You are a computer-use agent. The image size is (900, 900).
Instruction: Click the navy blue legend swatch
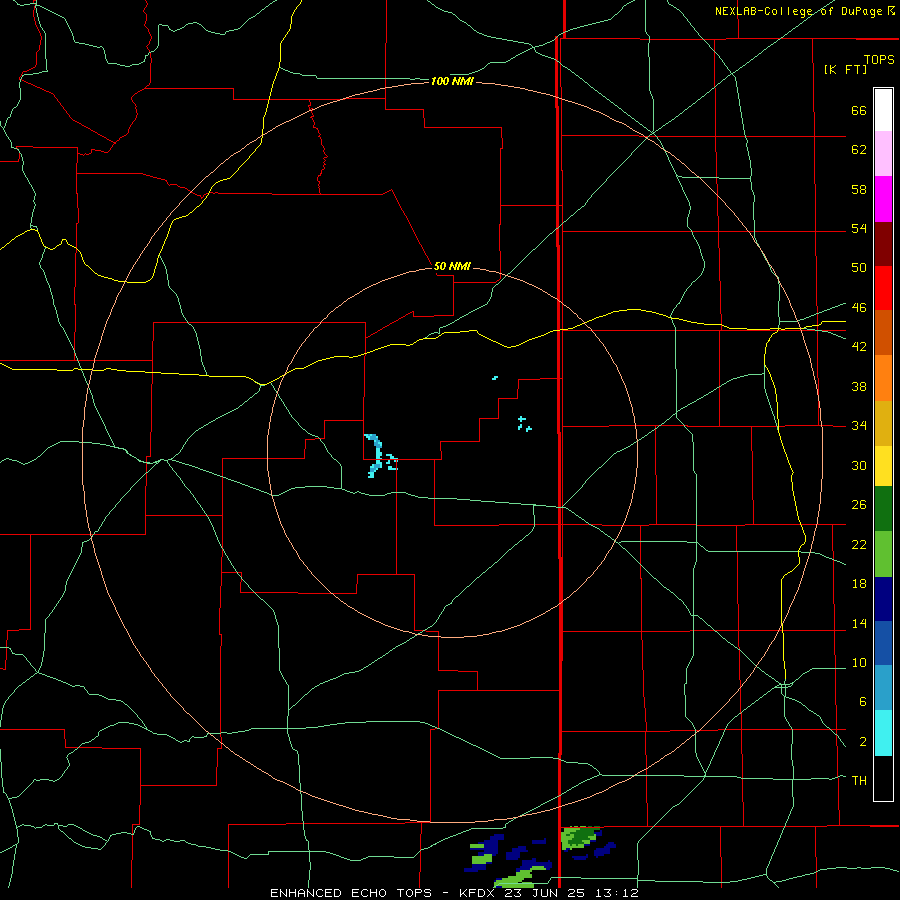coord(883,599)
